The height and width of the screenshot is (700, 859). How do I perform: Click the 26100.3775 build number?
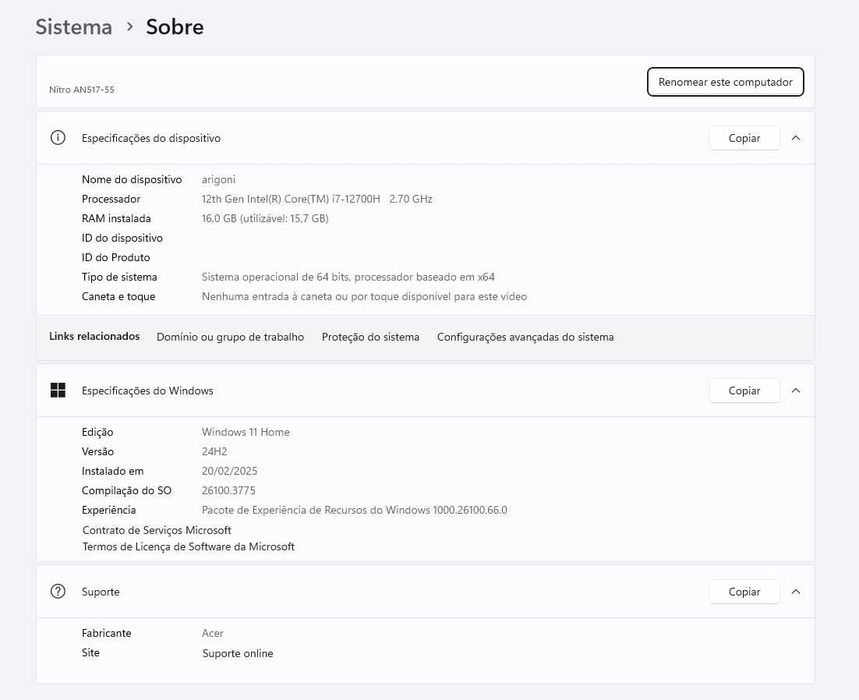pyautogui.click(x=228, y=490)
